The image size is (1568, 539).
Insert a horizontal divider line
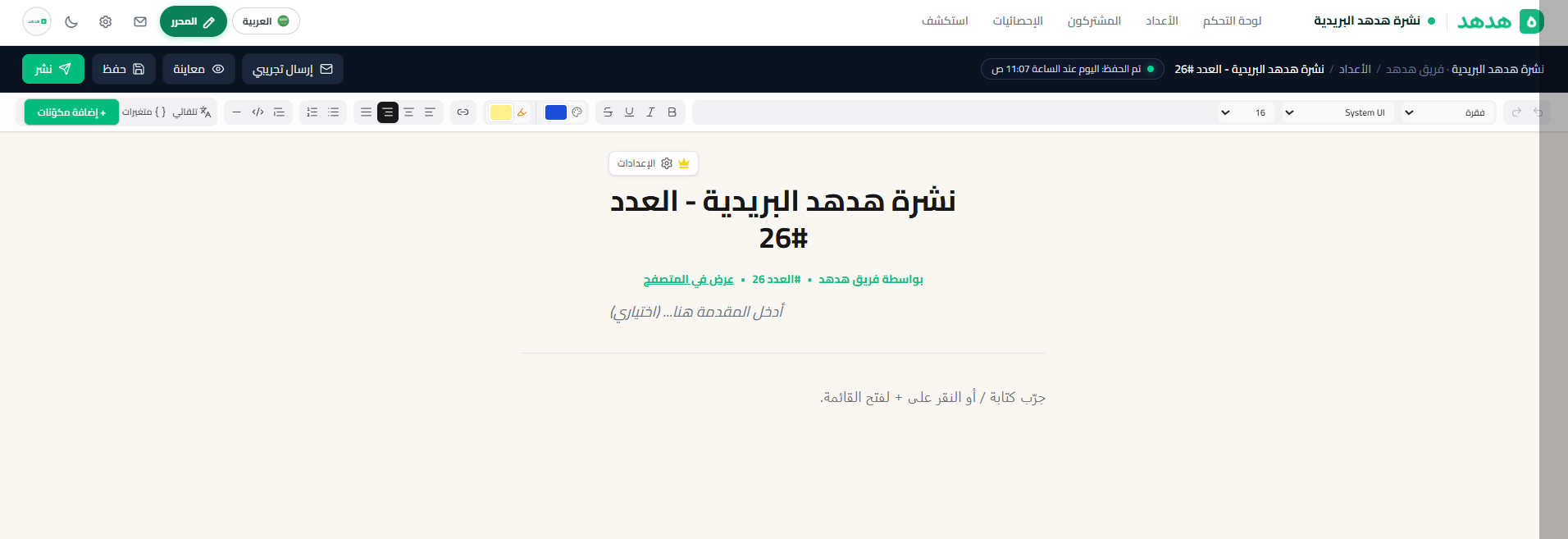point(236,112)
